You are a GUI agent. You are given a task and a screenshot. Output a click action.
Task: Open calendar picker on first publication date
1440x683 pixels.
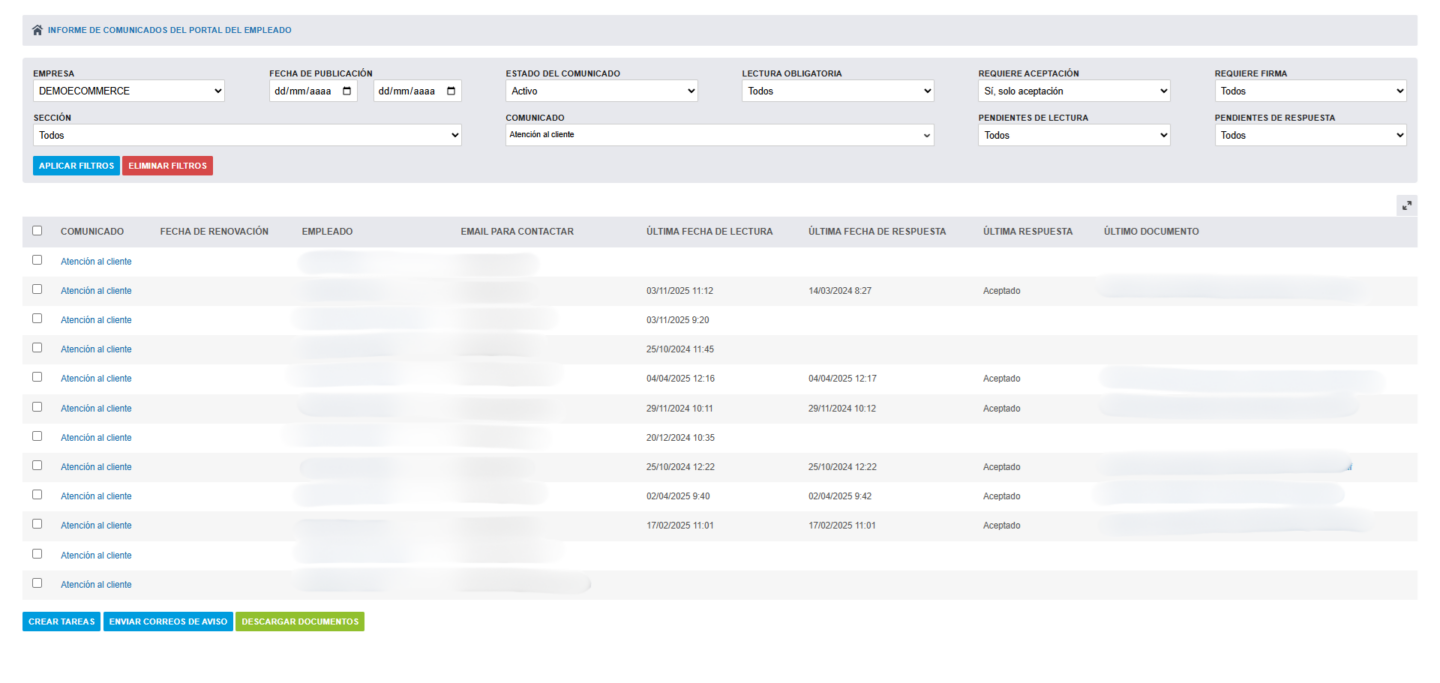pyautogui.click(x=347, y=91)
